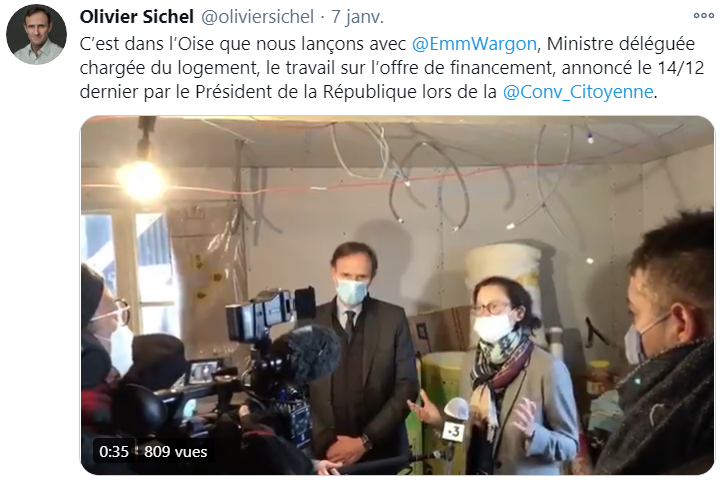Visit the @EmmWargon mention
The height and width of the screenshot is (485, 726).
click(x=474, y=44)
